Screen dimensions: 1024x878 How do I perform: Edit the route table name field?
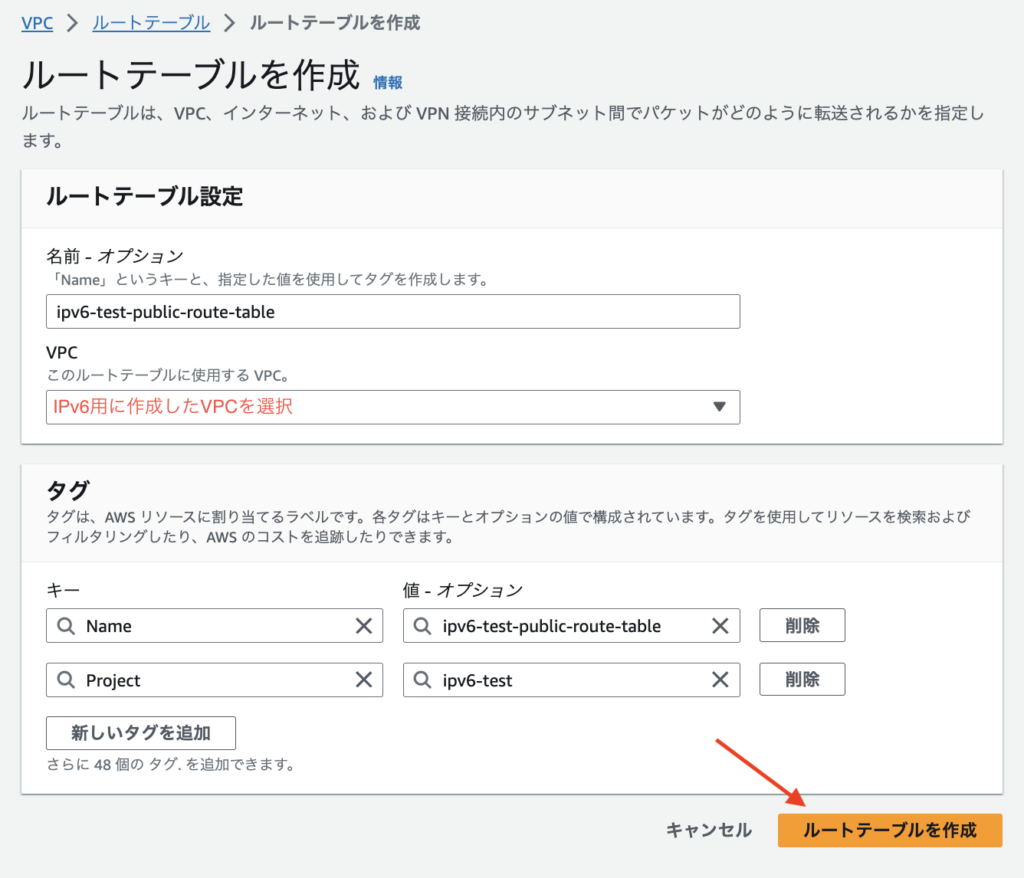click(x=392, y=312)
